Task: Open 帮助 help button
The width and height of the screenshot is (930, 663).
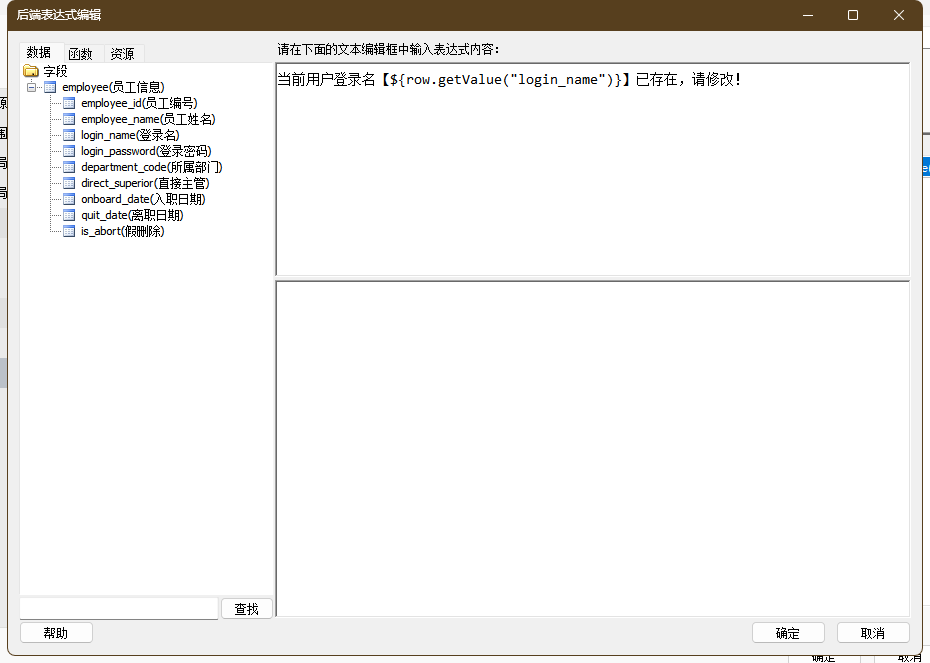Action: [56, 633]
